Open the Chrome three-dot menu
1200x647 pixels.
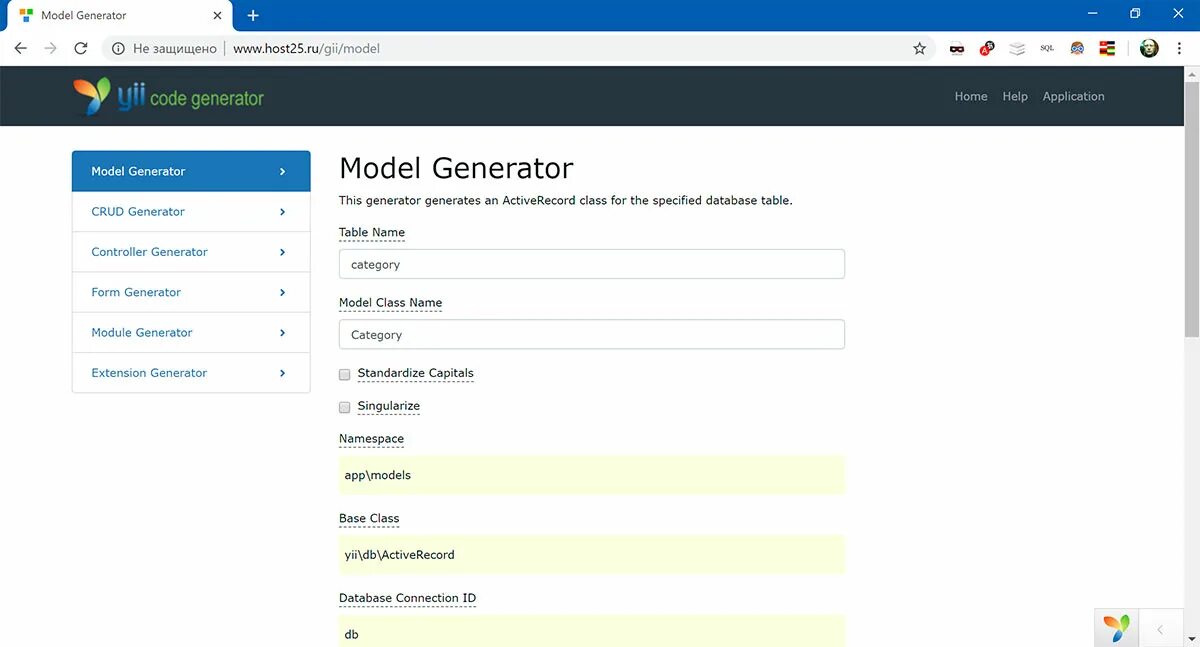click(1180, 48)
